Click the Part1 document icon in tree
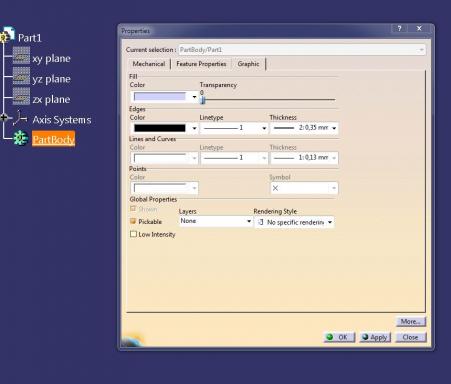Screen dimensions: 451x384 [x=8, y=35]
